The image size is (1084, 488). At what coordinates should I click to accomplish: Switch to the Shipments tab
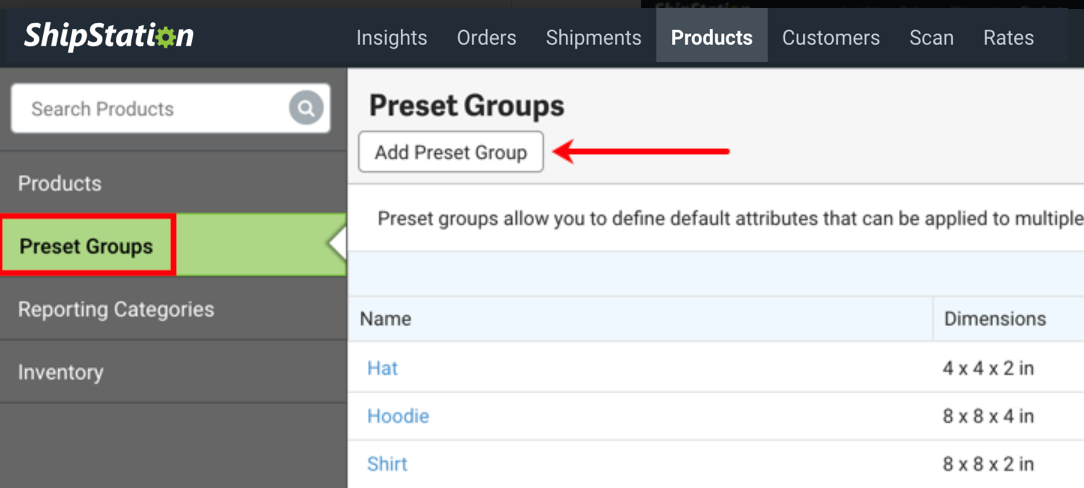click(x=593, y=38)
